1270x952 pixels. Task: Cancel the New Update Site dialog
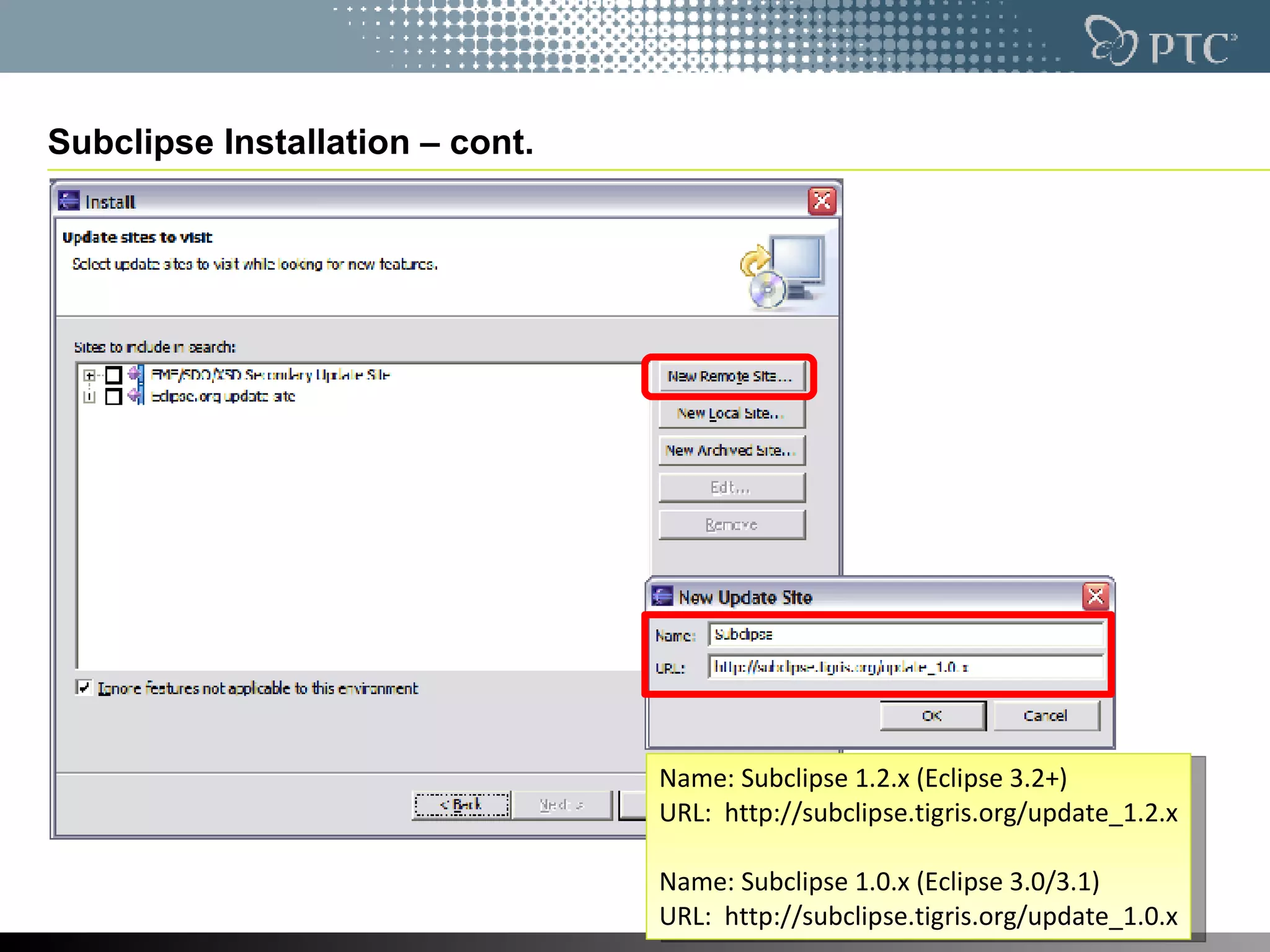(1046, 716)
